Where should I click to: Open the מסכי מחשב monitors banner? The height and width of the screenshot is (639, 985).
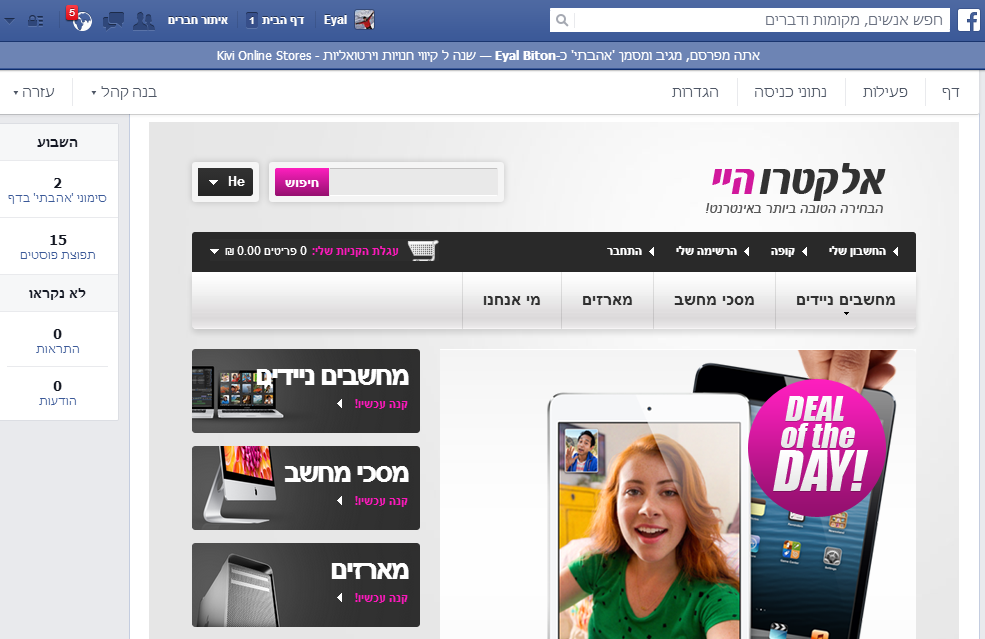click(x=306, y=488)
